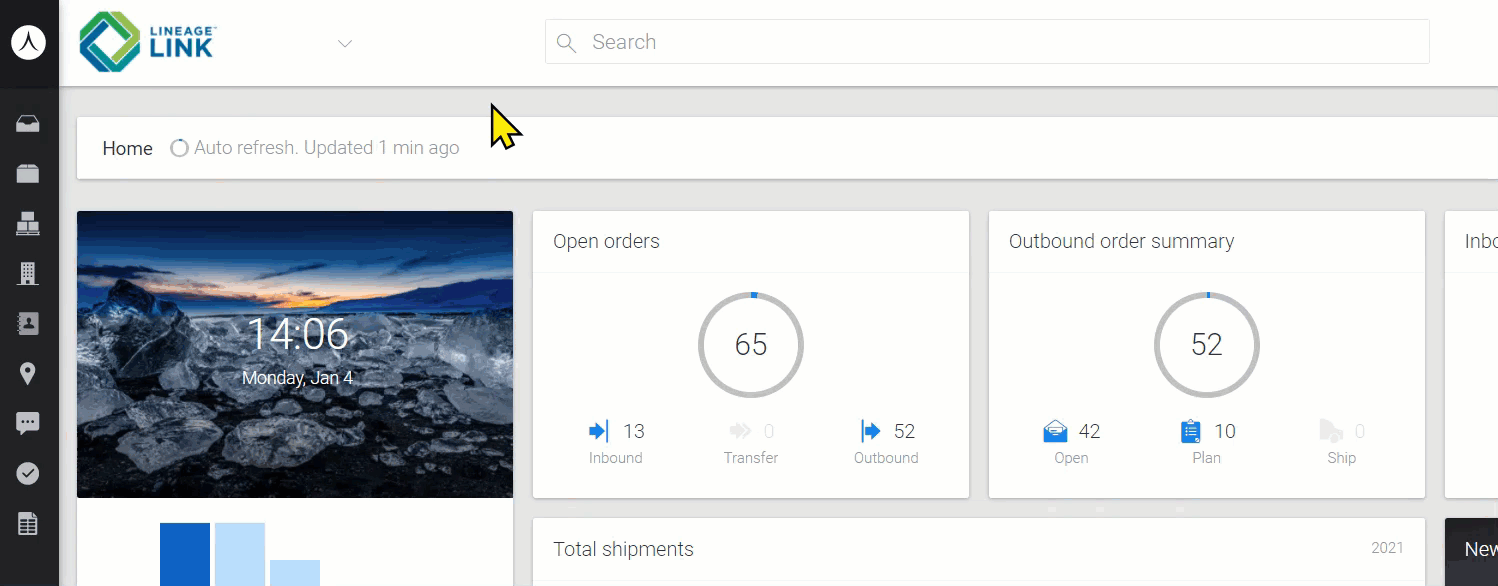1498x586 pixels.
Task: Click the Monday, Jan 4 date
Action: 297,378
